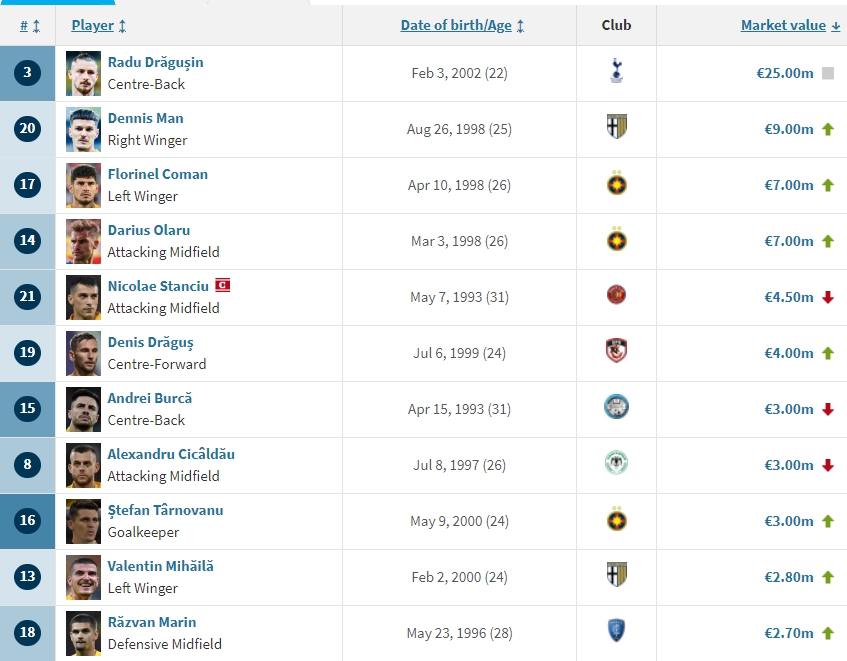Click Konyaspor crest beside Alexandru Cicâldău

(x=616, y=464)
